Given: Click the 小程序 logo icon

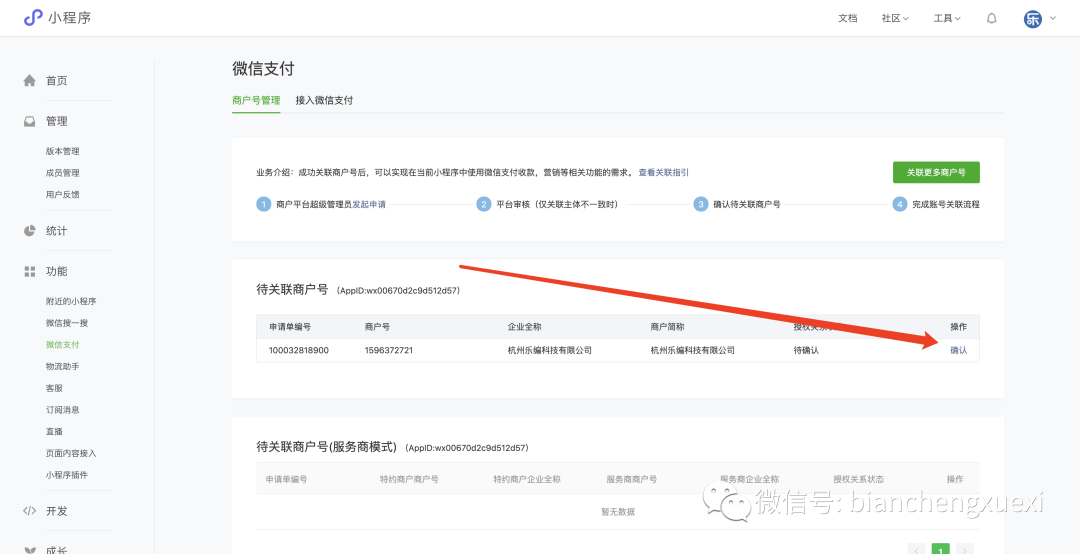Looking at the screenshot, I should point(32,18).
